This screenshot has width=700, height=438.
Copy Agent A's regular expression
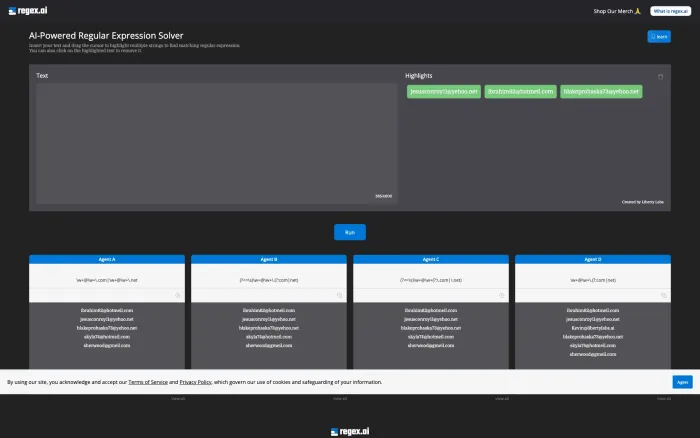click(x=178, y=296)
